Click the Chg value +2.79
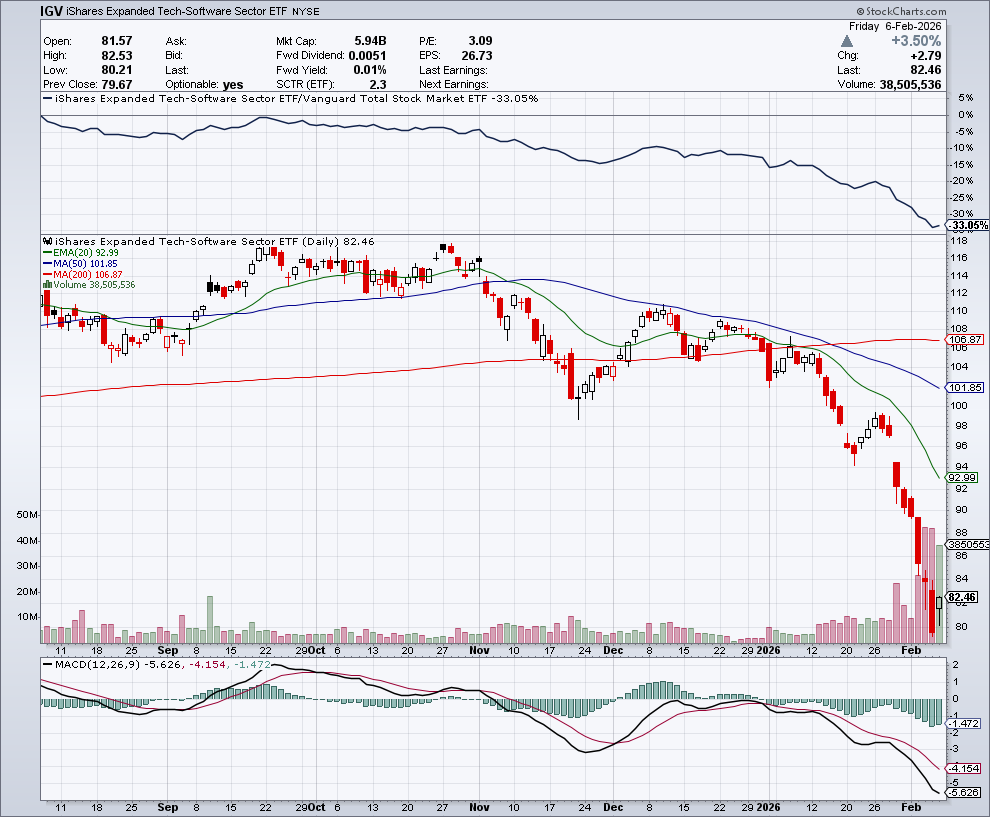The image size is (990, 817). click(926, 56)
